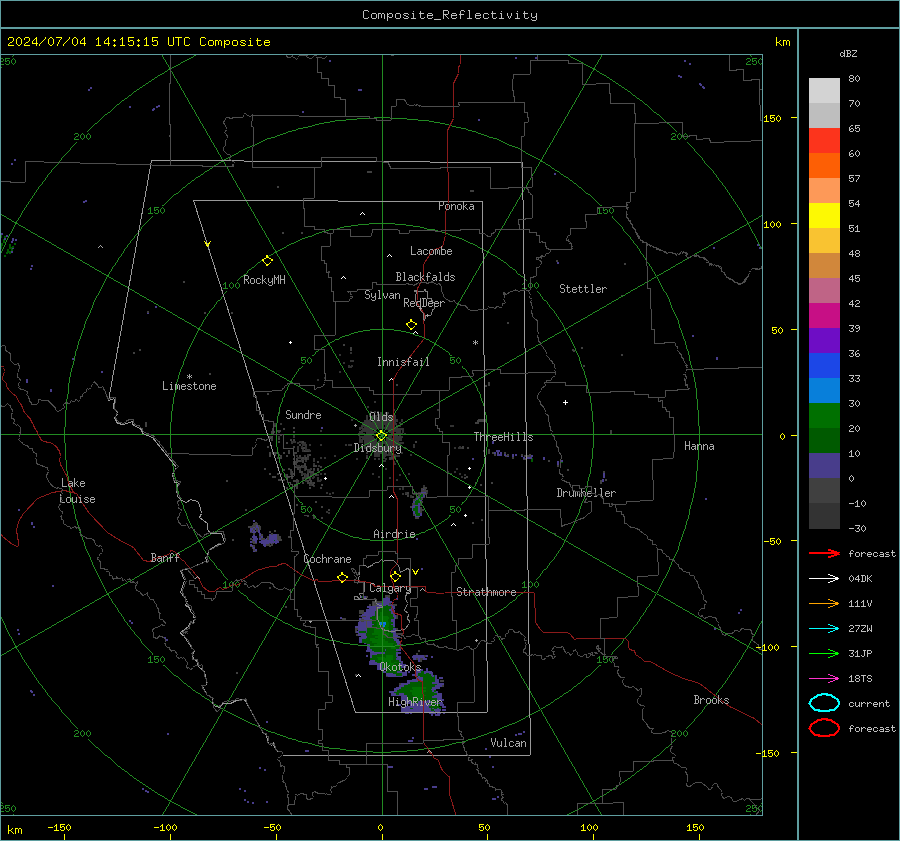Click the RedDeer city label

coord(424,303)
